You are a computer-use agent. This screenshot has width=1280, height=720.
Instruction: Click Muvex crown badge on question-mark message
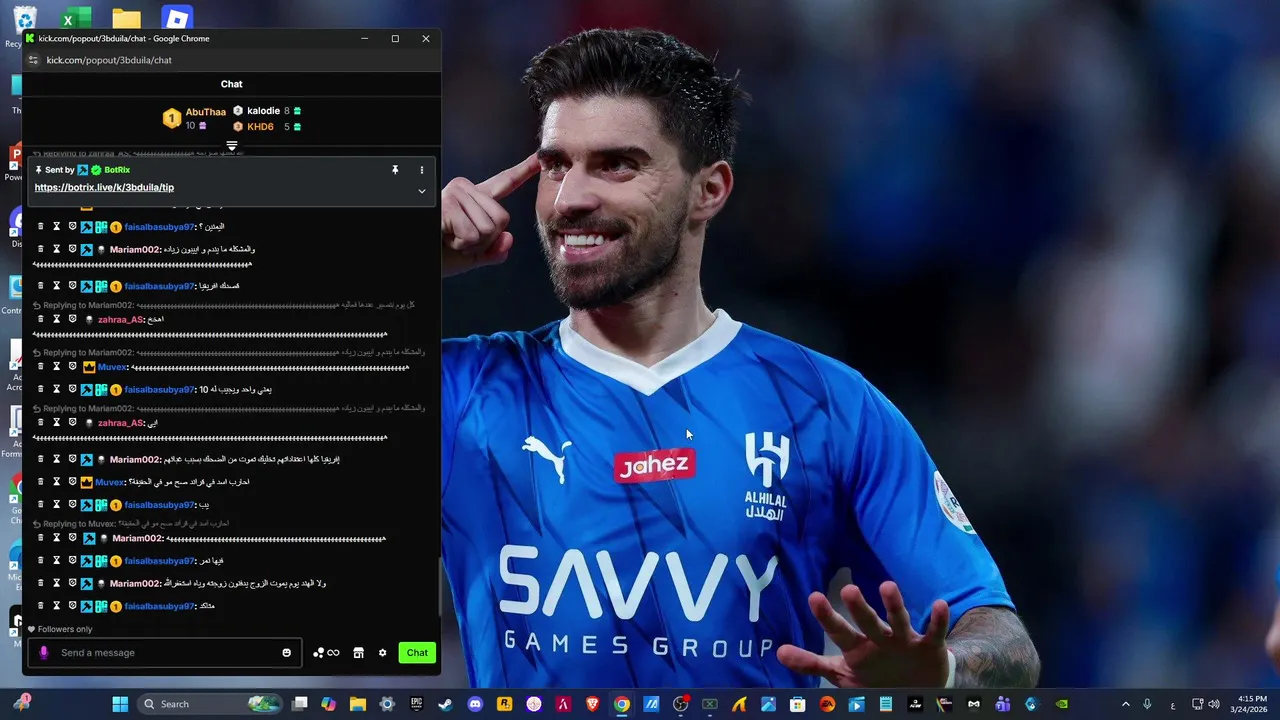coord(87,482)
